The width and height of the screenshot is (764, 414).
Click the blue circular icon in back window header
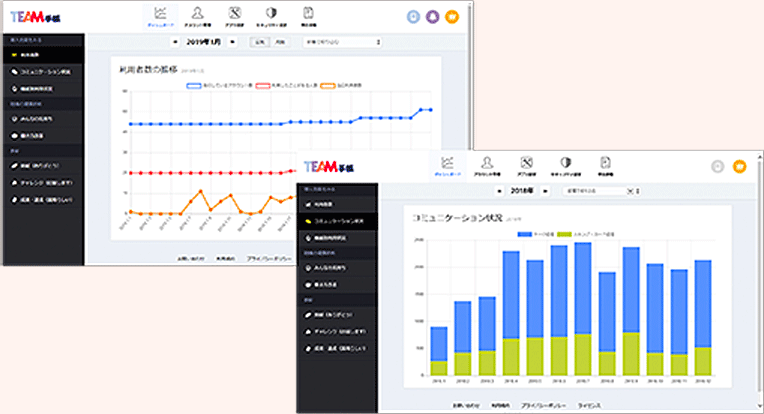tap(413, 17)
